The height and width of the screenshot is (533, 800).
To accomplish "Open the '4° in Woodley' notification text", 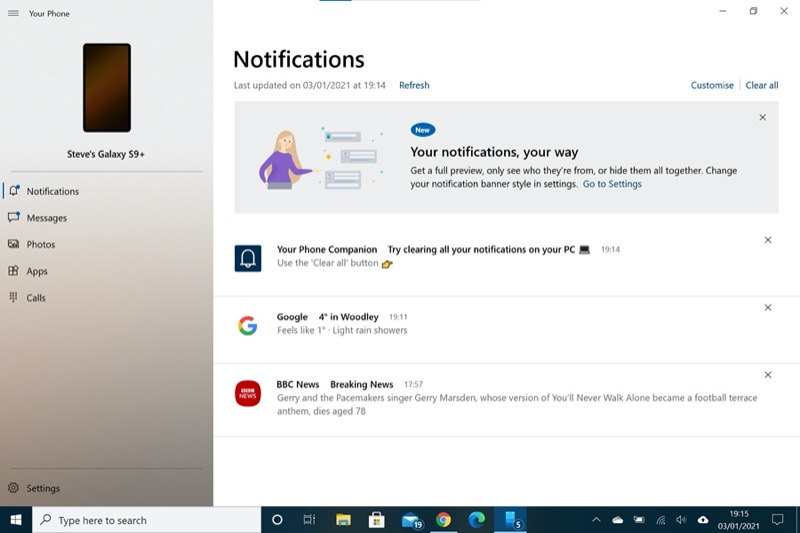I will click(348, 317).
